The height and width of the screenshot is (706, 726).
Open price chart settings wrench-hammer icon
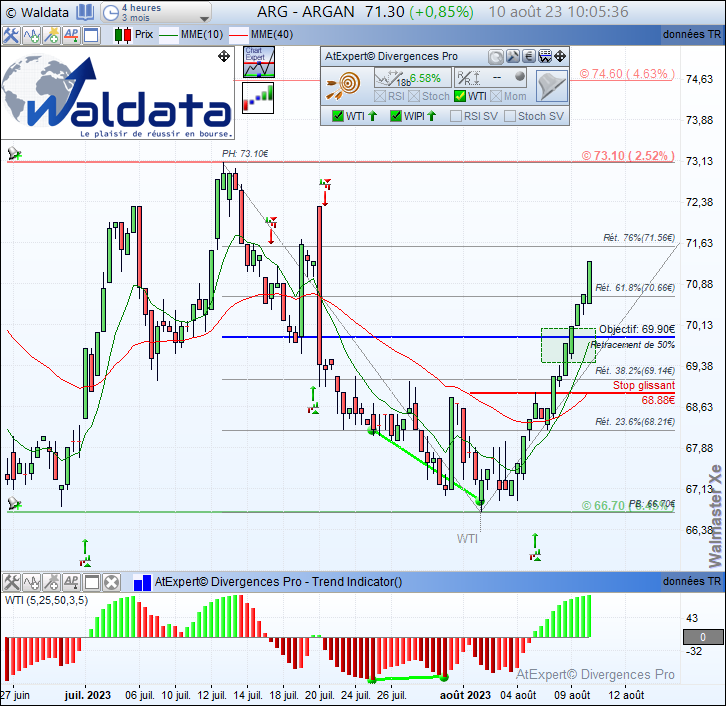click(11, 35)
